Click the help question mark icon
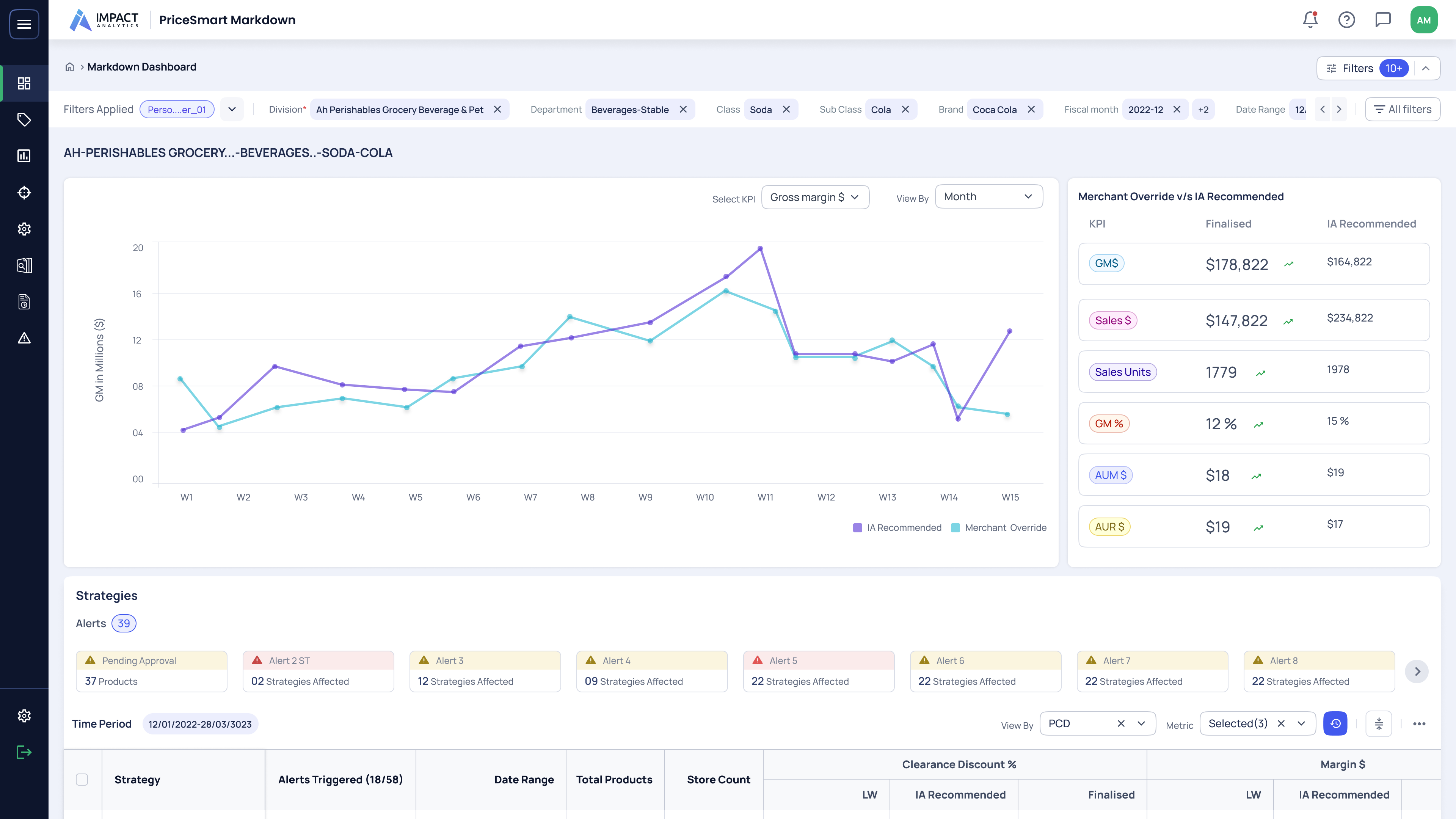This screenshot has height=819, width=1456. (x=1346, y=20)
